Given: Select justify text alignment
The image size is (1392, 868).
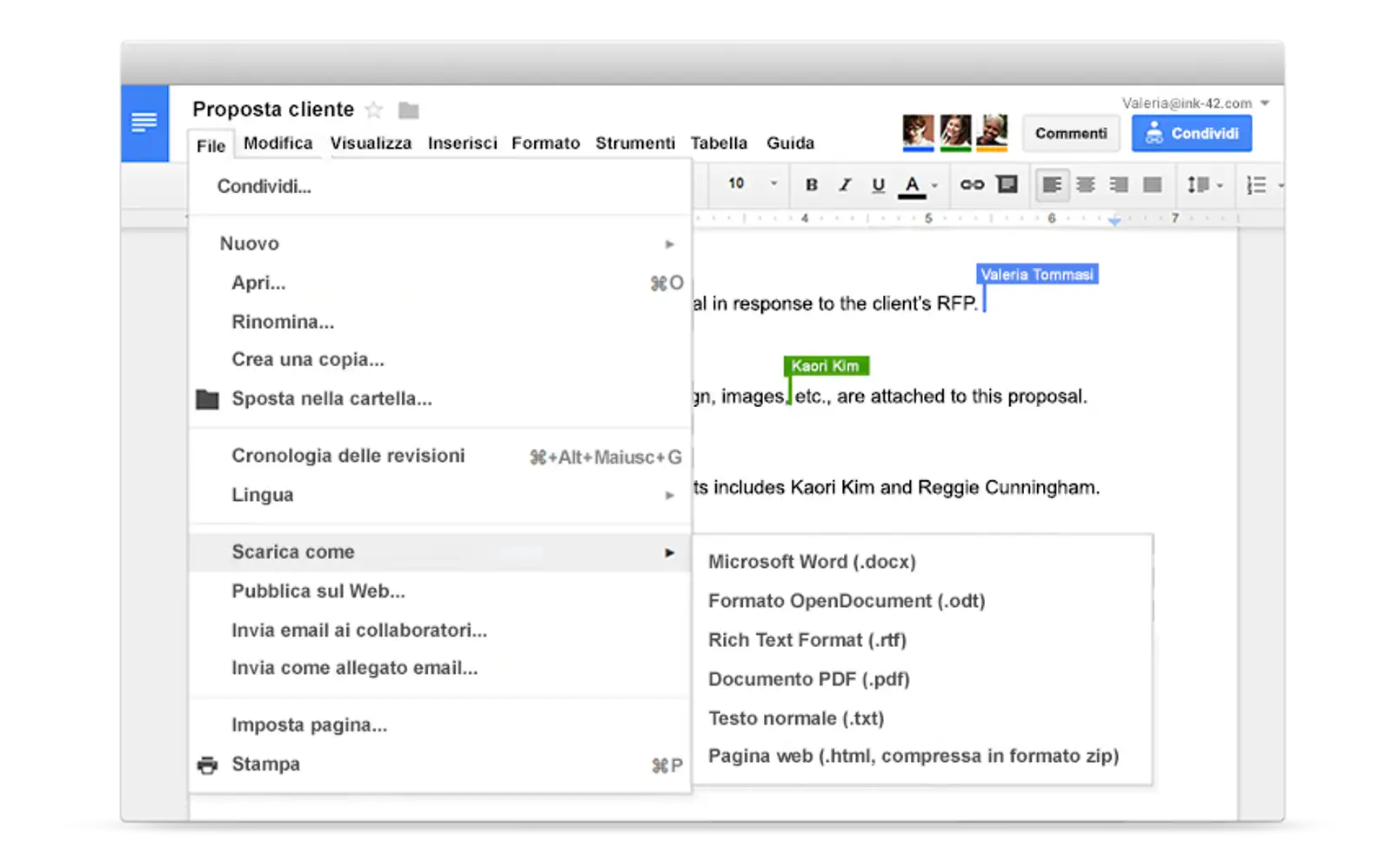Looking at the screenshot, I should point(1152,184).
